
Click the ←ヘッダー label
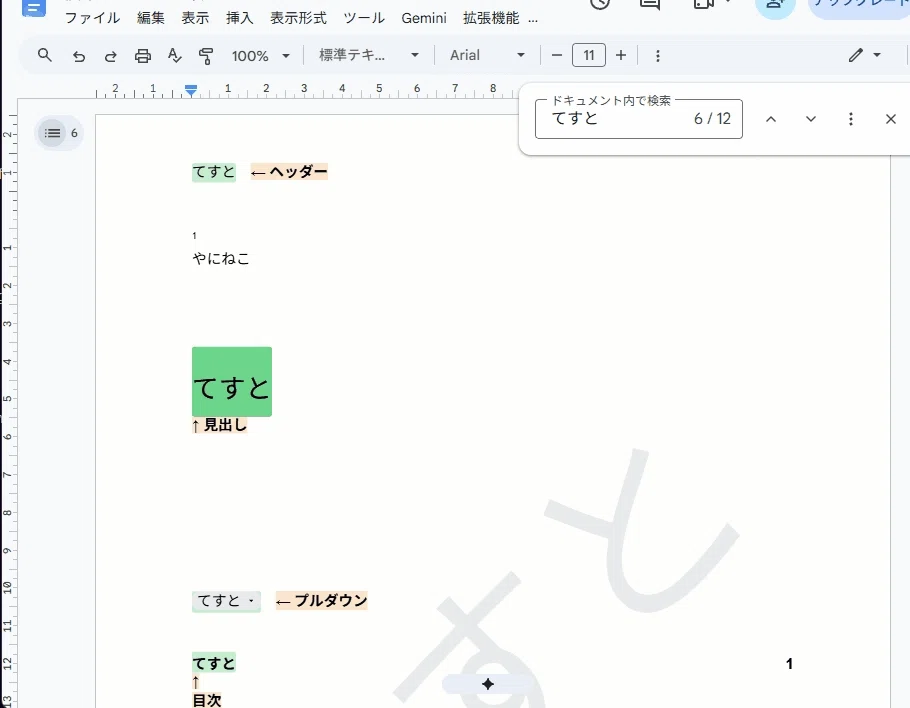coord(289,172)
